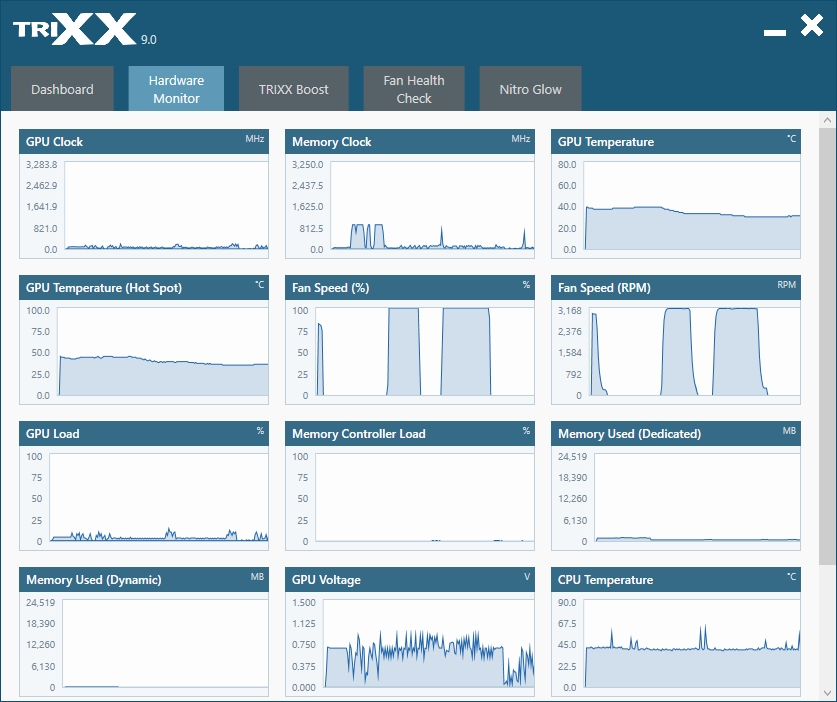Click the scrollbar up arrow
837x702 pixels.
click(827, 120)
